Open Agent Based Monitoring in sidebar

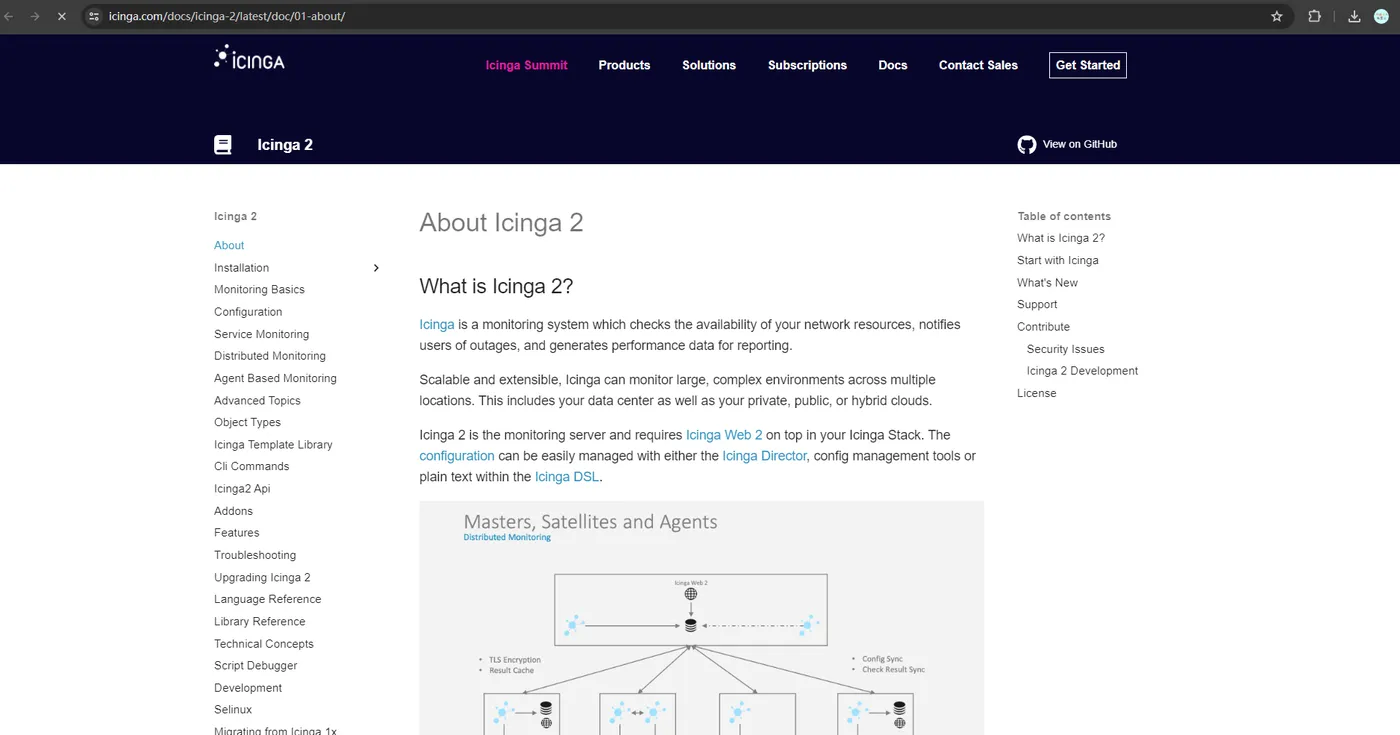275,378
